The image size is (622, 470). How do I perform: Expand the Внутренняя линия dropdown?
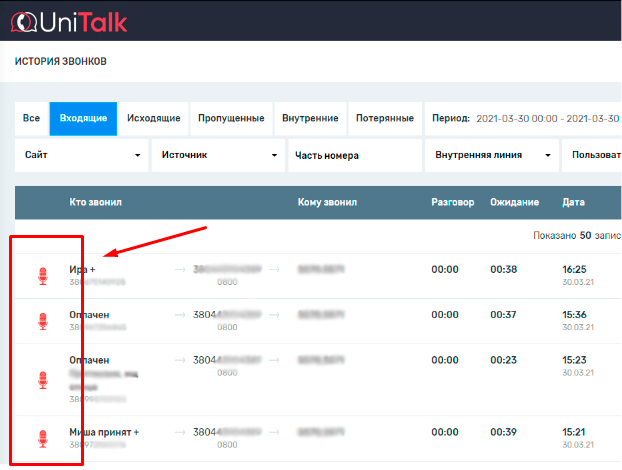[x=492, y=155]
